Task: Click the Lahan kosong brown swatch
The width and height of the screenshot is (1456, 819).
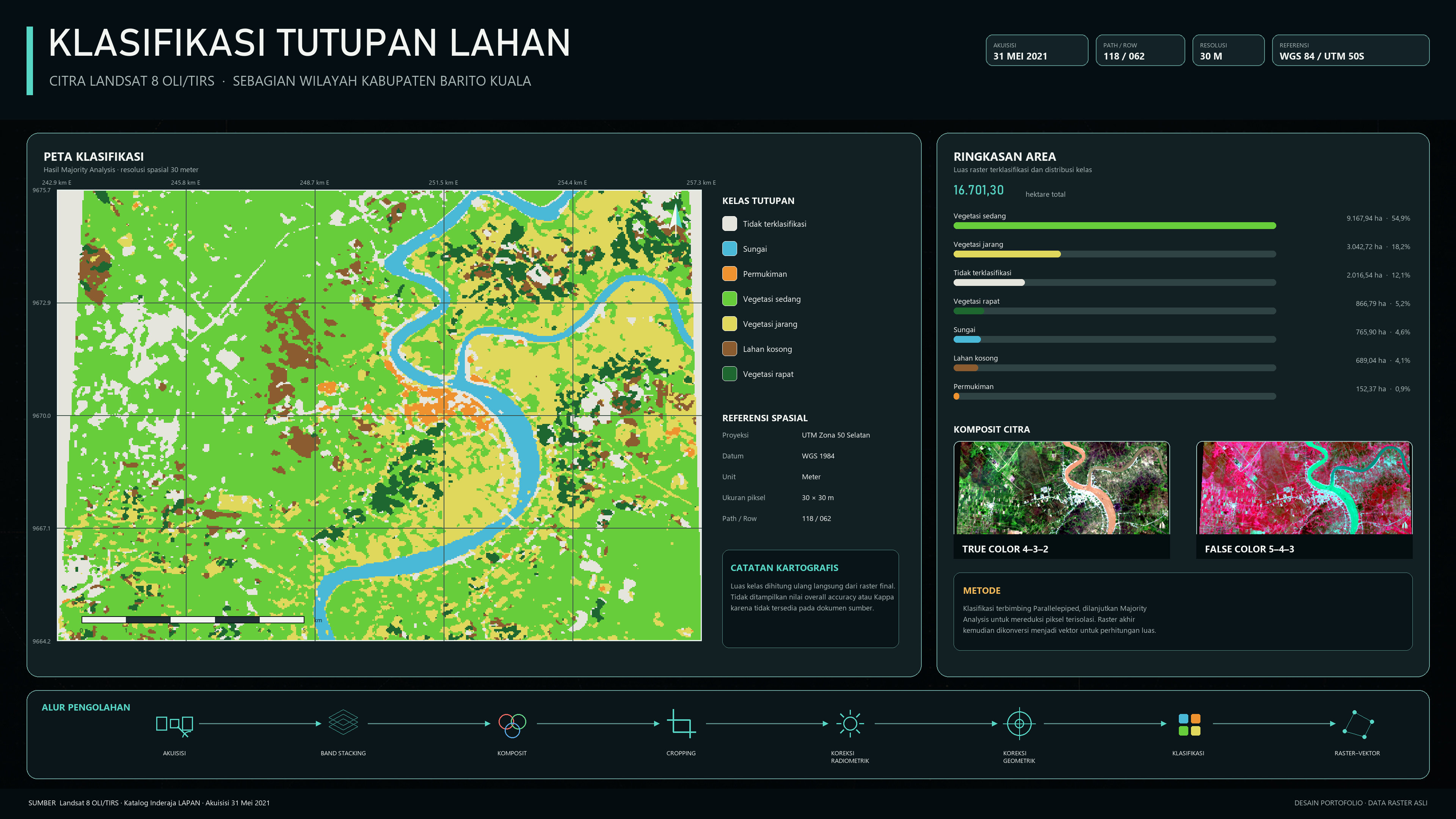Action: [x=730, y=349]
